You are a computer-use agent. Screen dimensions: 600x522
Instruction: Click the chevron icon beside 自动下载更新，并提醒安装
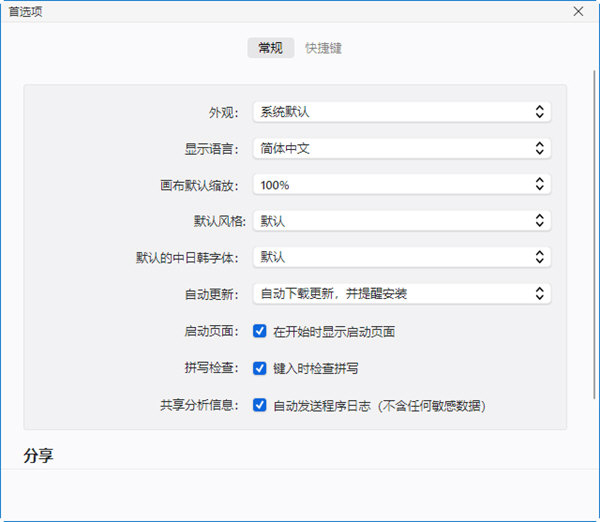(539, 293)
